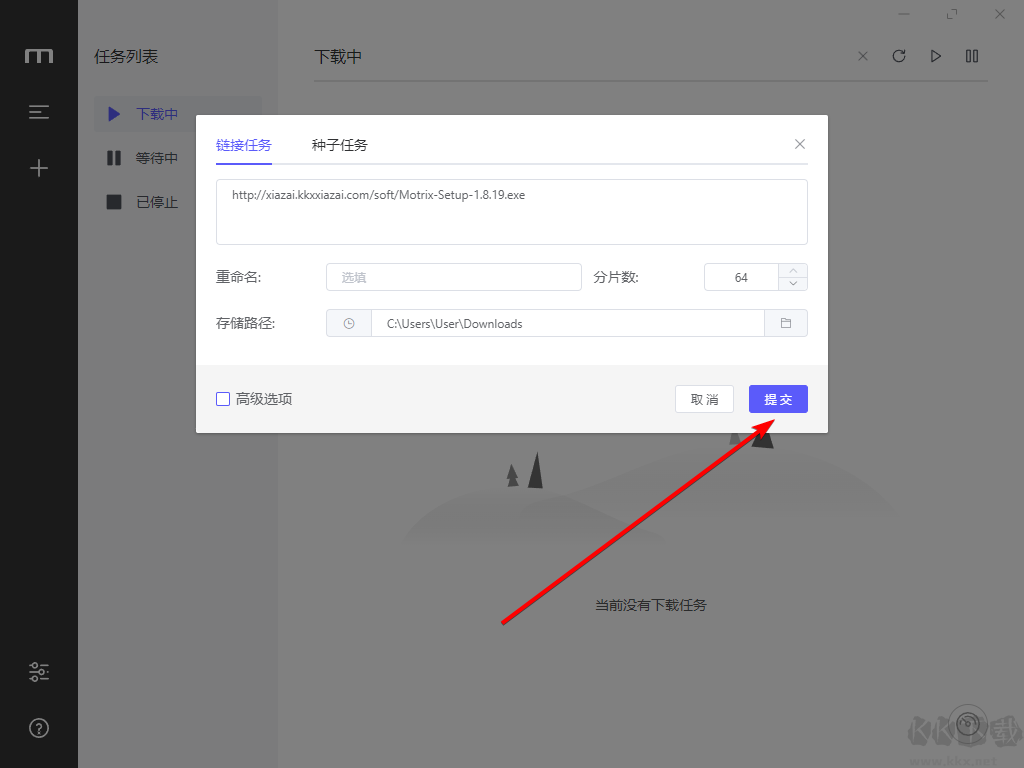The image size is (1024, 768).
Task: Decrease 分片数 with the down arrow
Action: [792, 283]
